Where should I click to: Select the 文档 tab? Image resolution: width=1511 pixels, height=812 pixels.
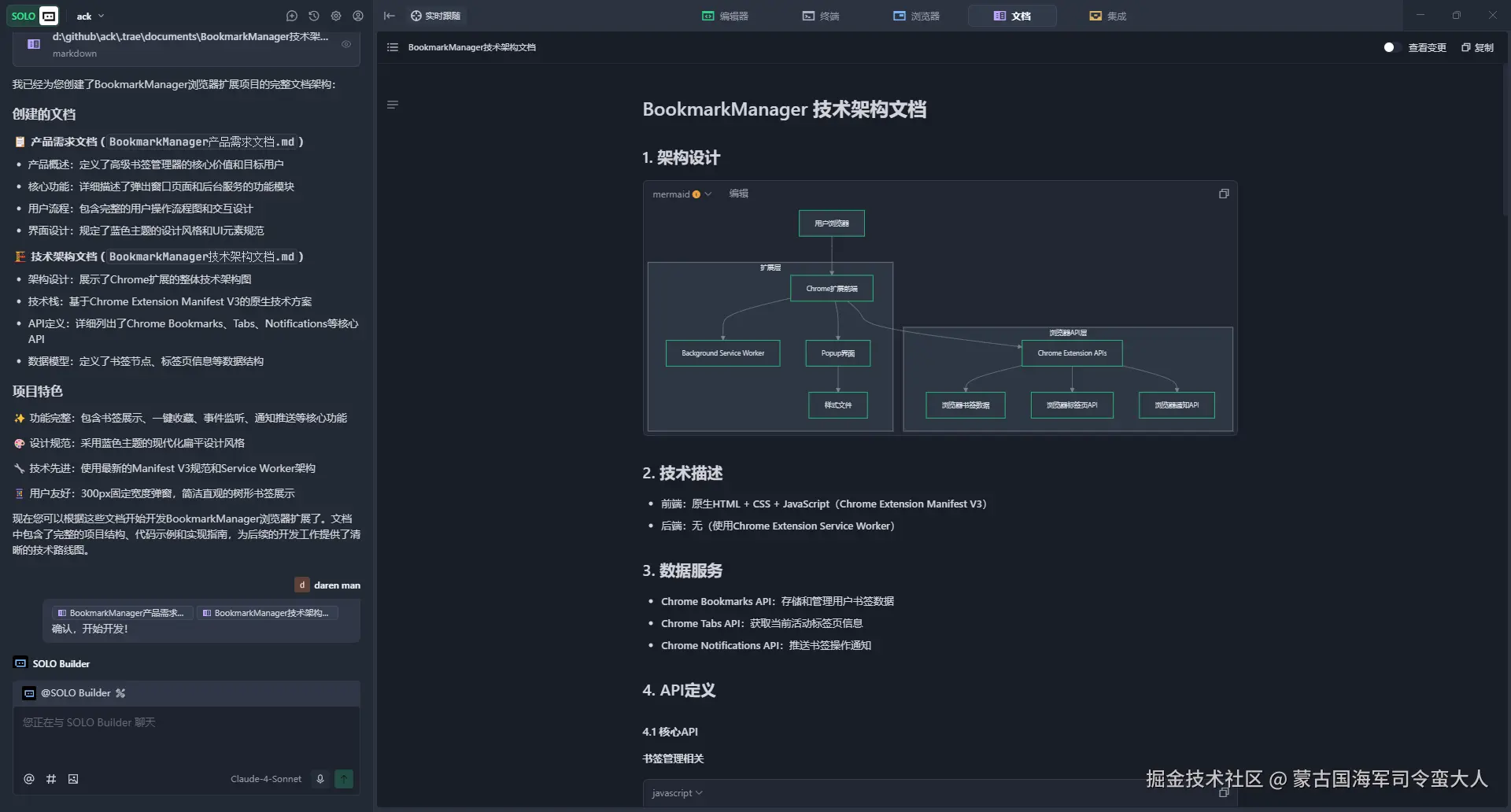(1012, 16)
